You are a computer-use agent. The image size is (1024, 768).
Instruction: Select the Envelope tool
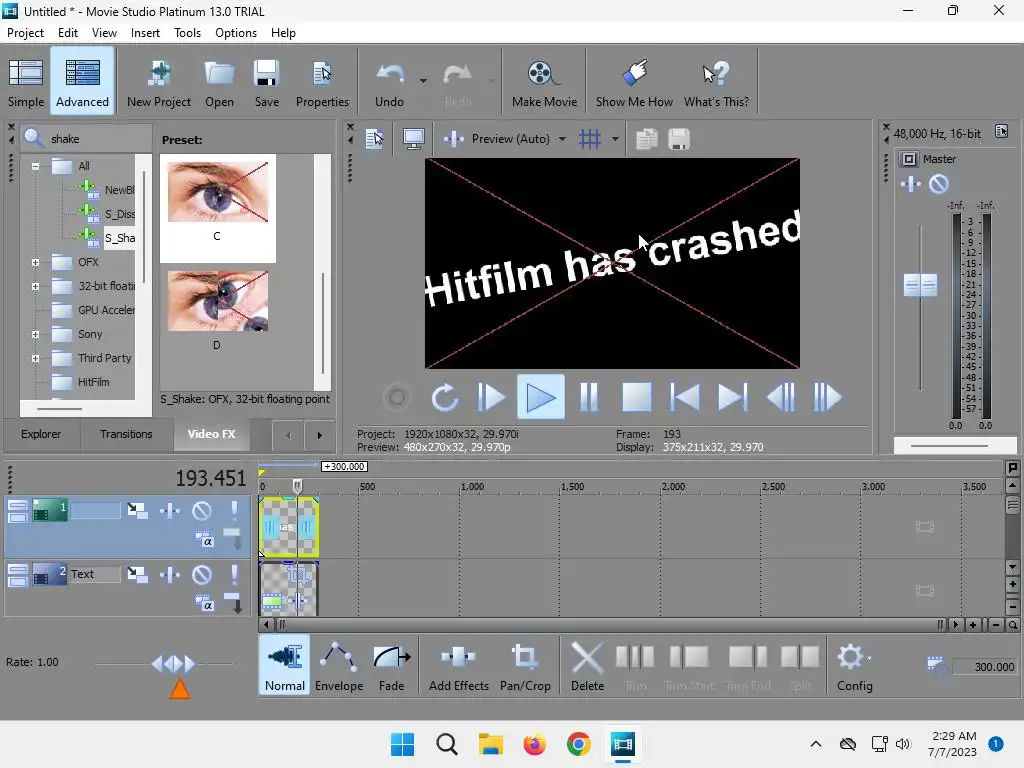[x=339, y=666]
